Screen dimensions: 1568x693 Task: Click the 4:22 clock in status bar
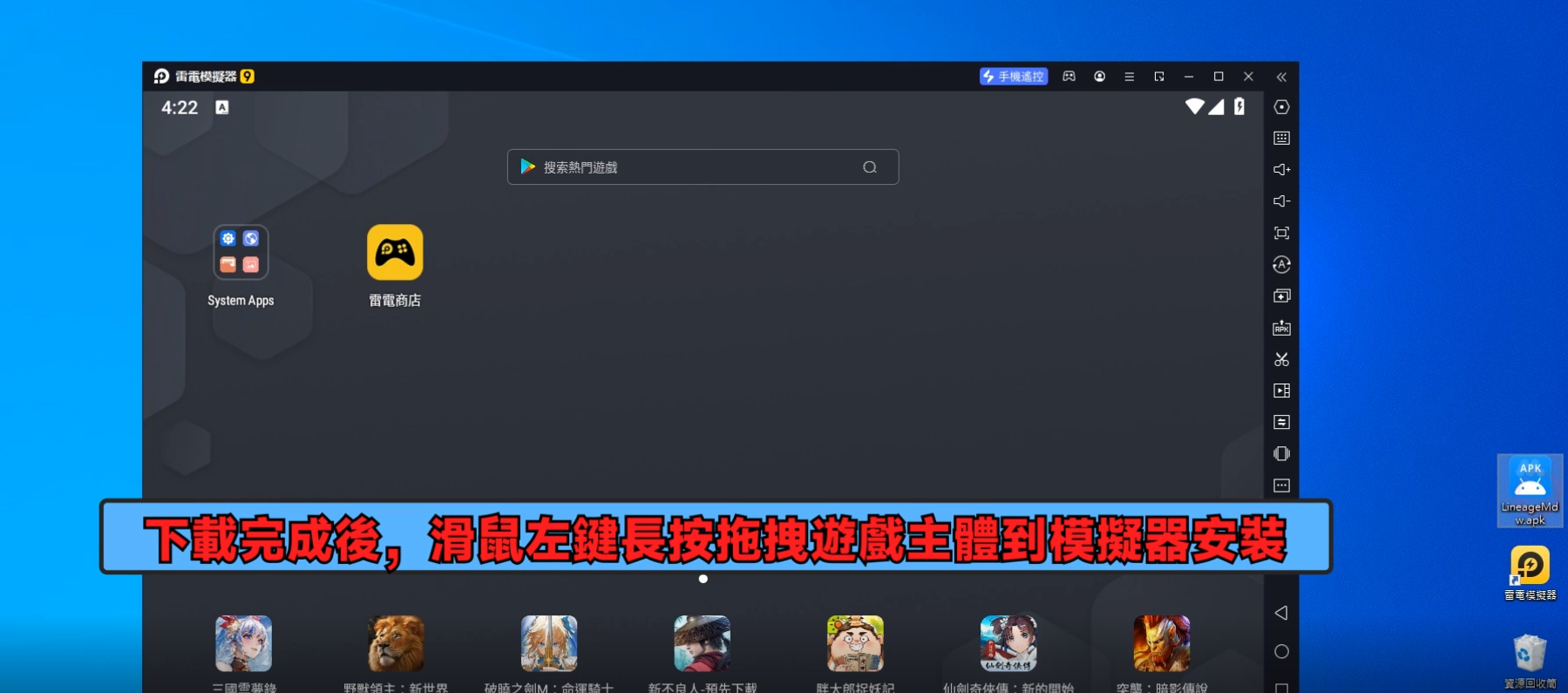(x=180, y=107)
